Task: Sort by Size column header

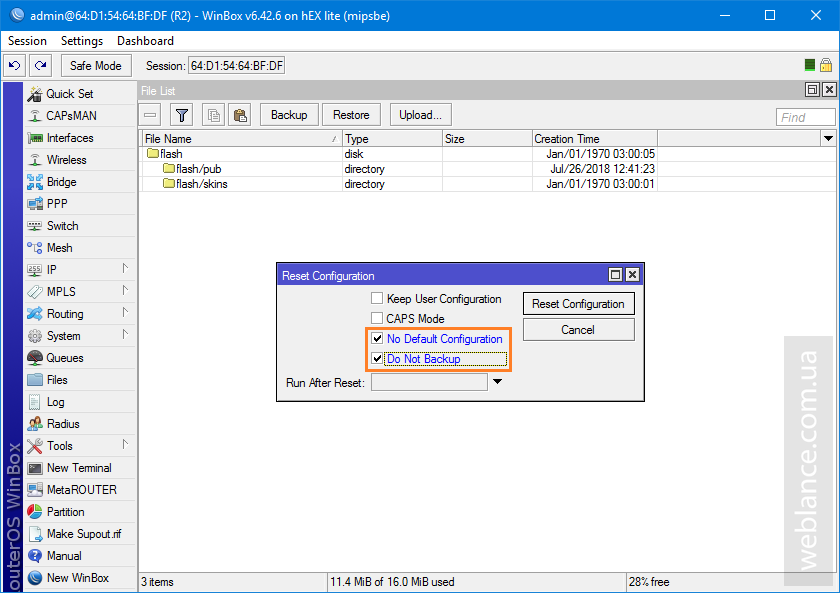Action: [x=487, y=139]
